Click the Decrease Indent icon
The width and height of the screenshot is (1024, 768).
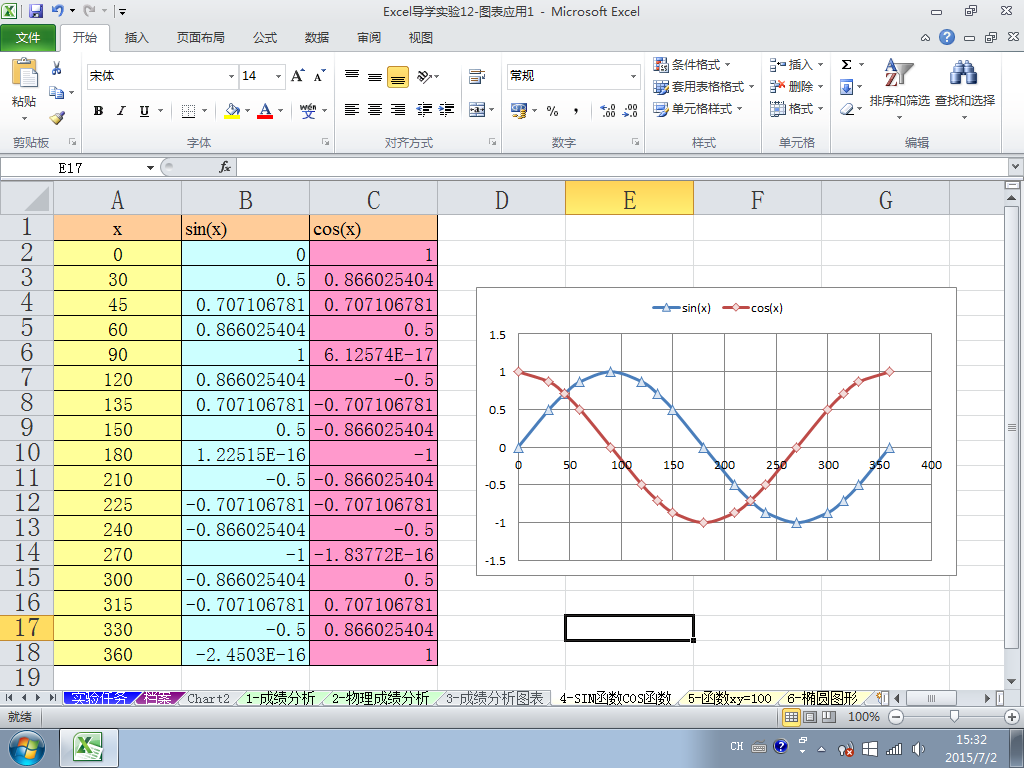(424, 110)
